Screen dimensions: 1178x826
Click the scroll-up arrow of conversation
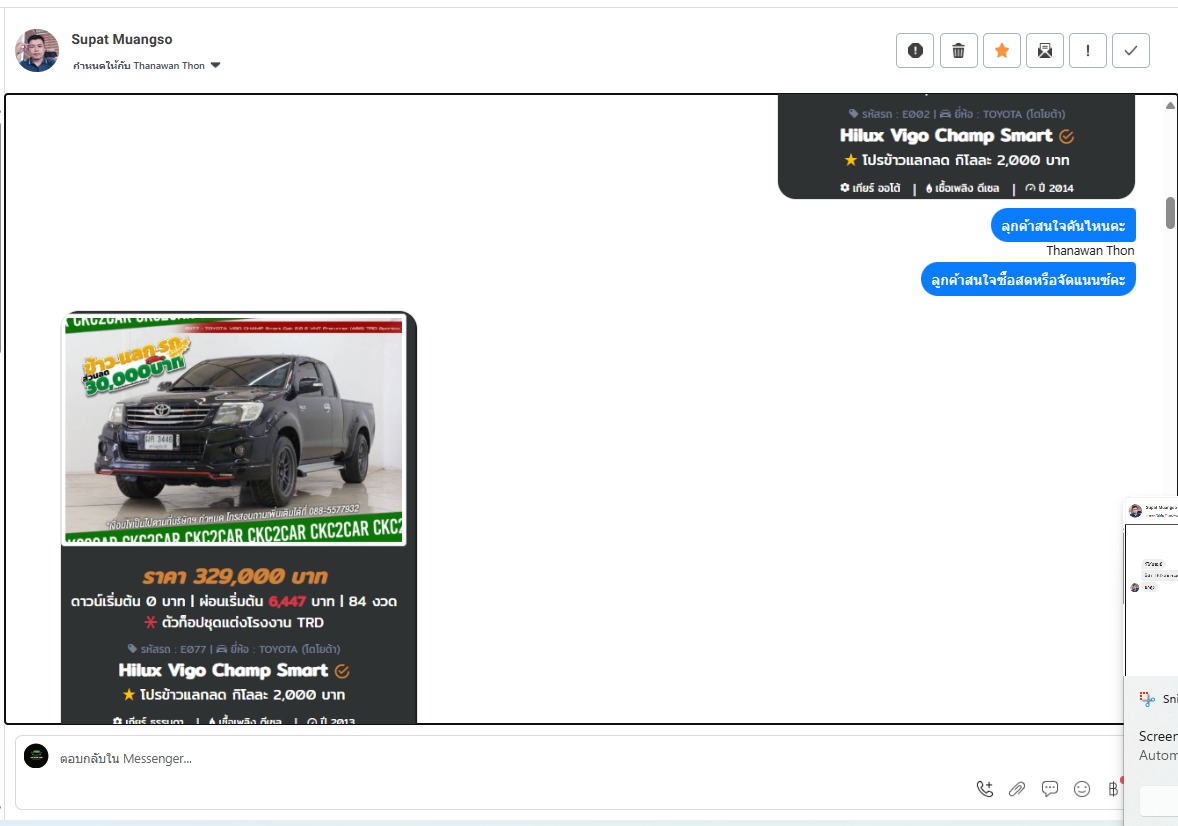1170,105
